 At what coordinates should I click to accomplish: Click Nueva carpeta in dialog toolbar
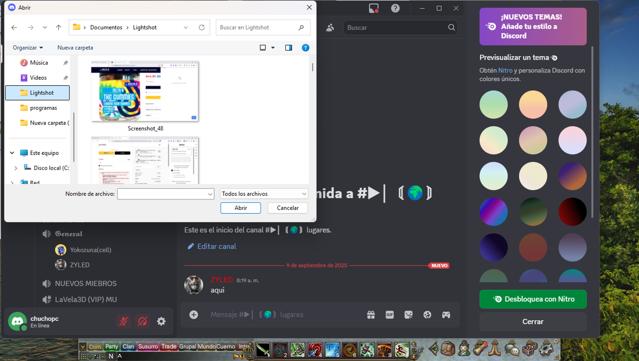pyautogui.click(x=75, y=48)
